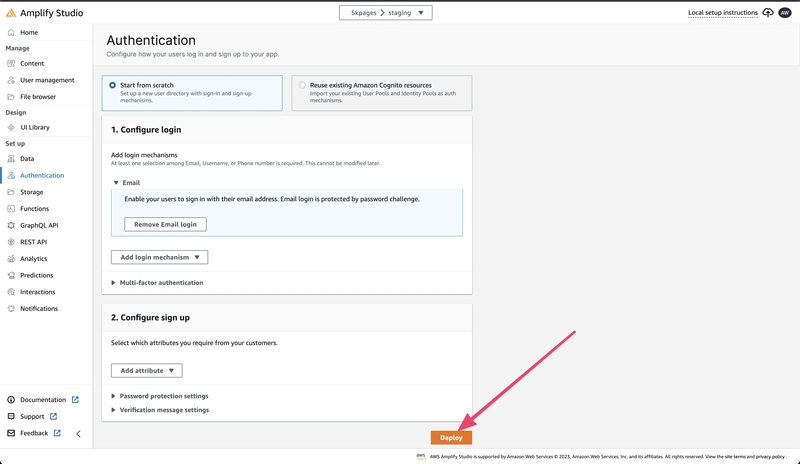Open the GraphQL API page

pyautogui.click(x=39, y=225)
